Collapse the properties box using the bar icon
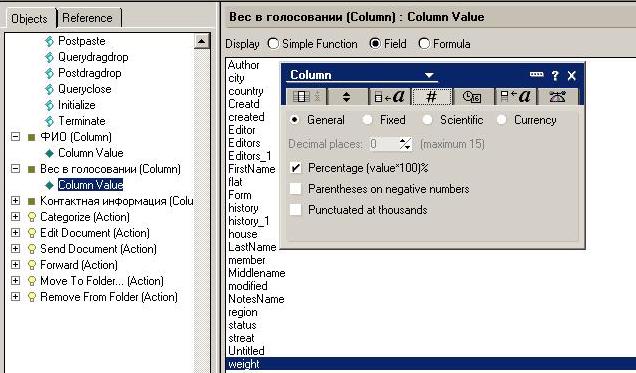The width and height of the screenshot is (636, 373). coord(536,75)
